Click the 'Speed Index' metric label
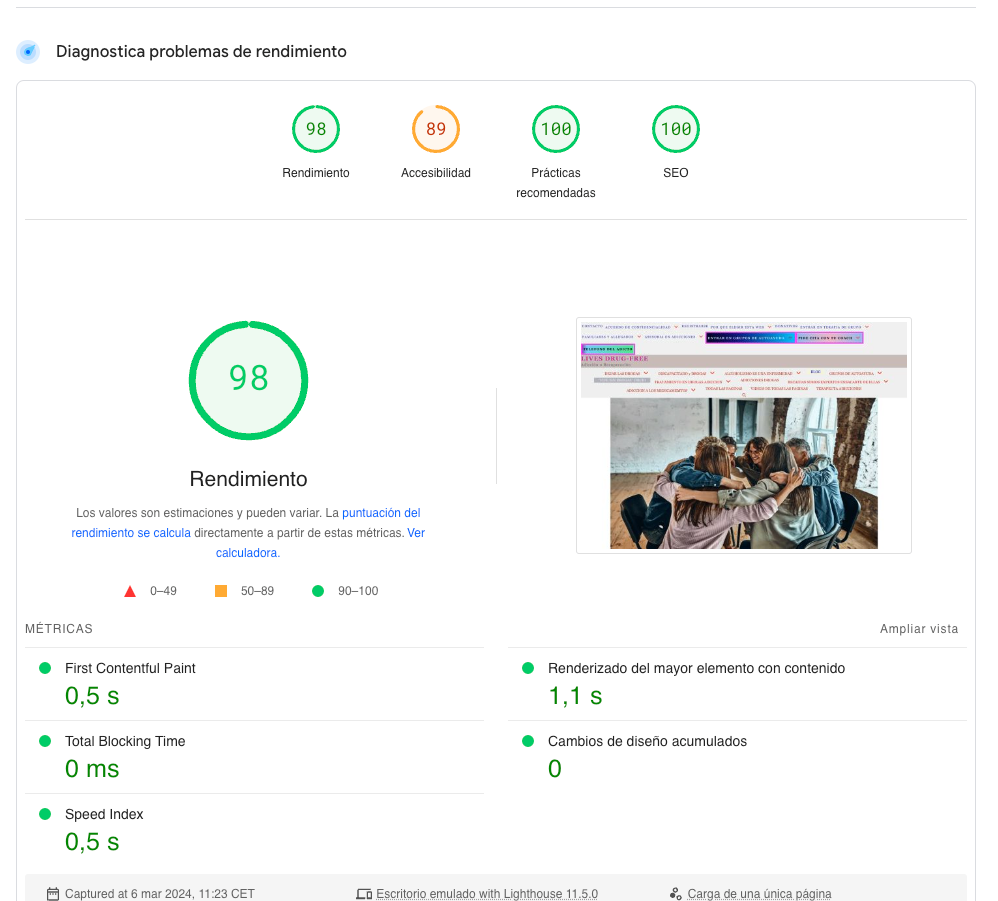 click(104, 814)
